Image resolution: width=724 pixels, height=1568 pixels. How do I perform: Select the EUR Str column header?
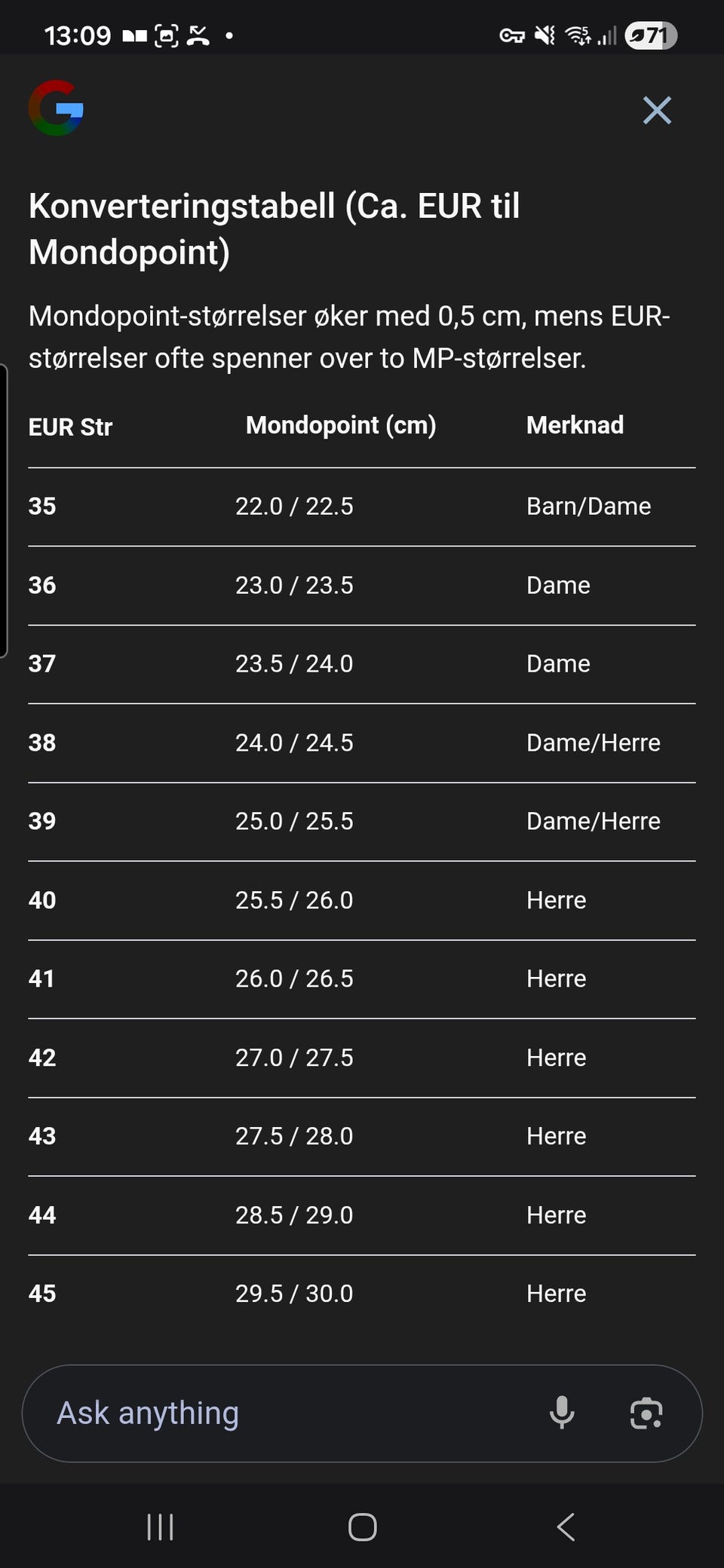(70, 427)
